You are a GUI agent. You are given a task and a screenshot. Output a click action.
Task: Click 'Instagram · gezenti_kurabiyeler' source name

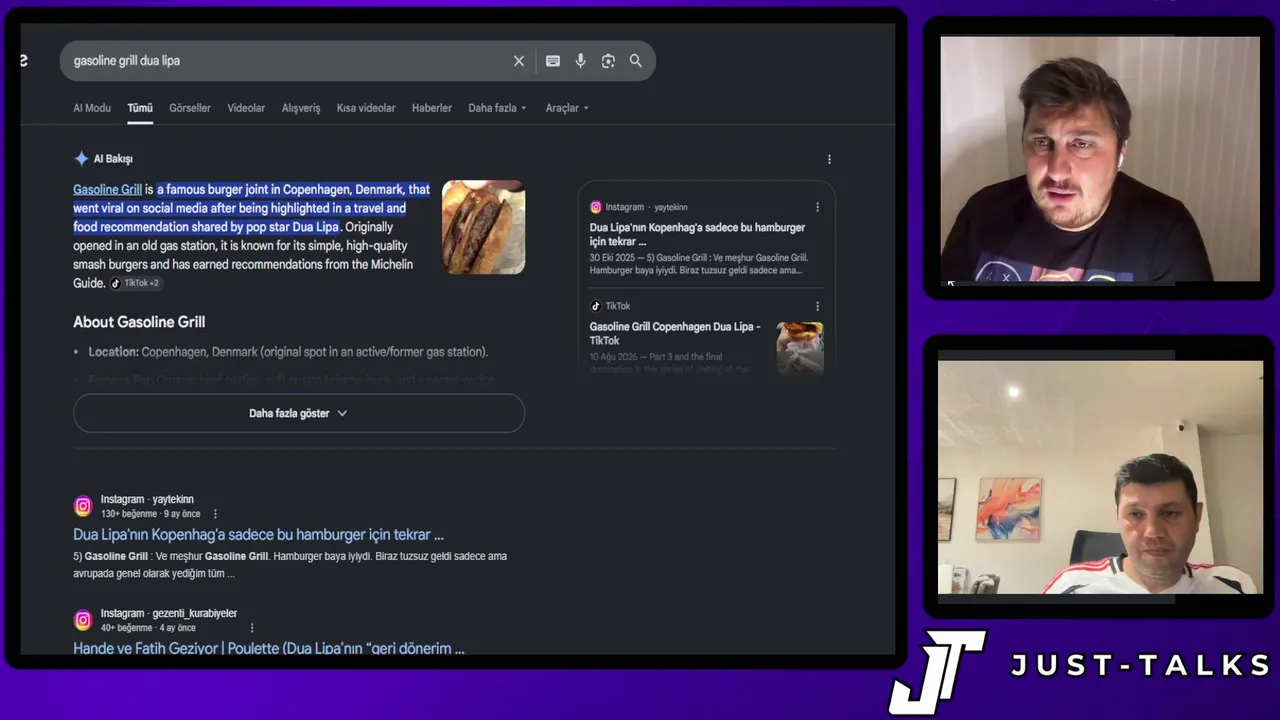click(169, 614)
